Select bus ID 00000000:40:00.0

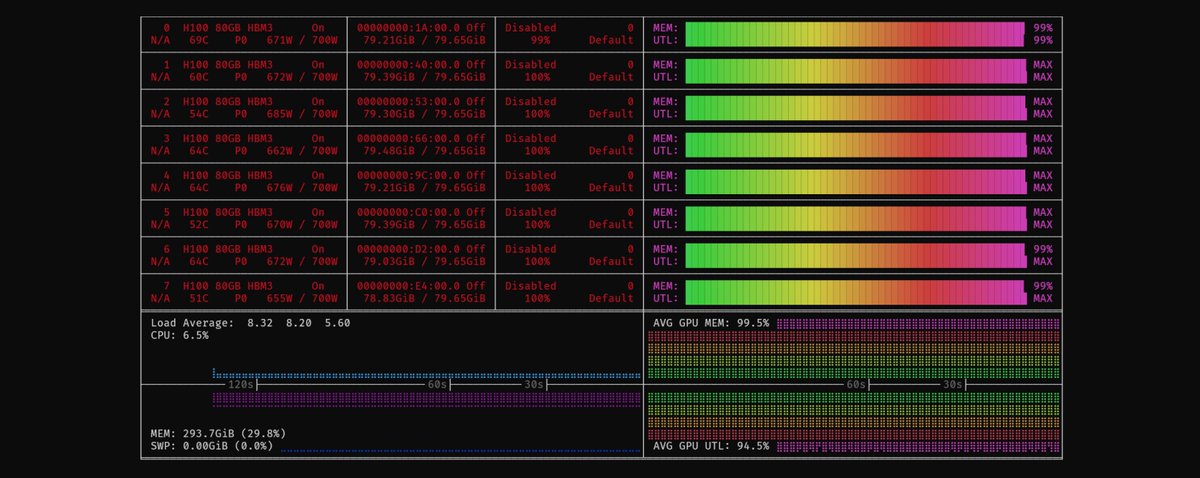(x=409, y=65)
